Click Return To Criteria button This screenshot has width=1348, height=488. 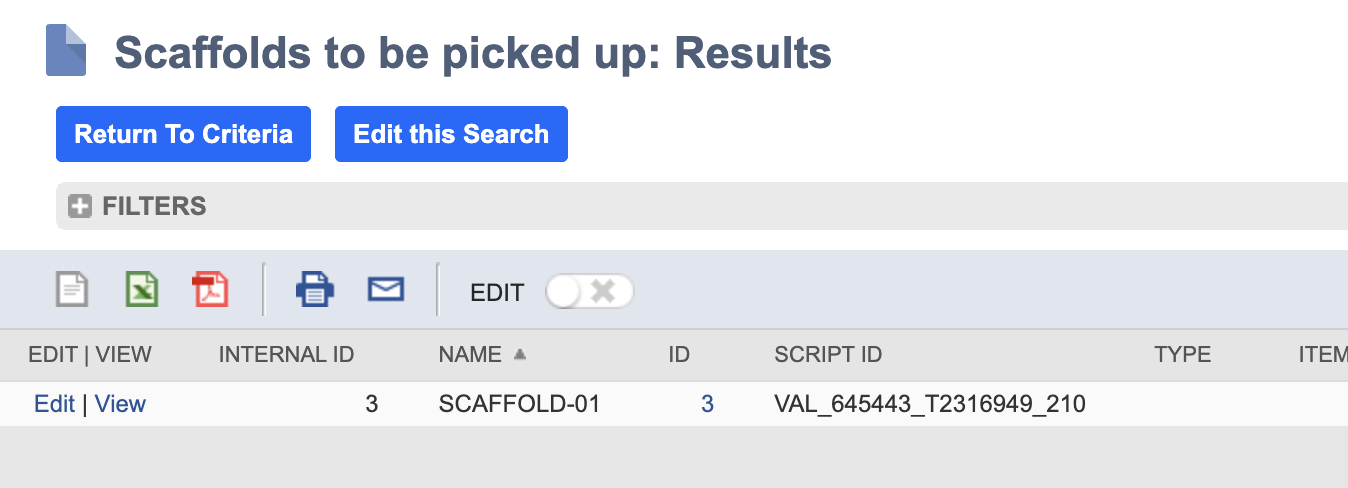[183, 134]
